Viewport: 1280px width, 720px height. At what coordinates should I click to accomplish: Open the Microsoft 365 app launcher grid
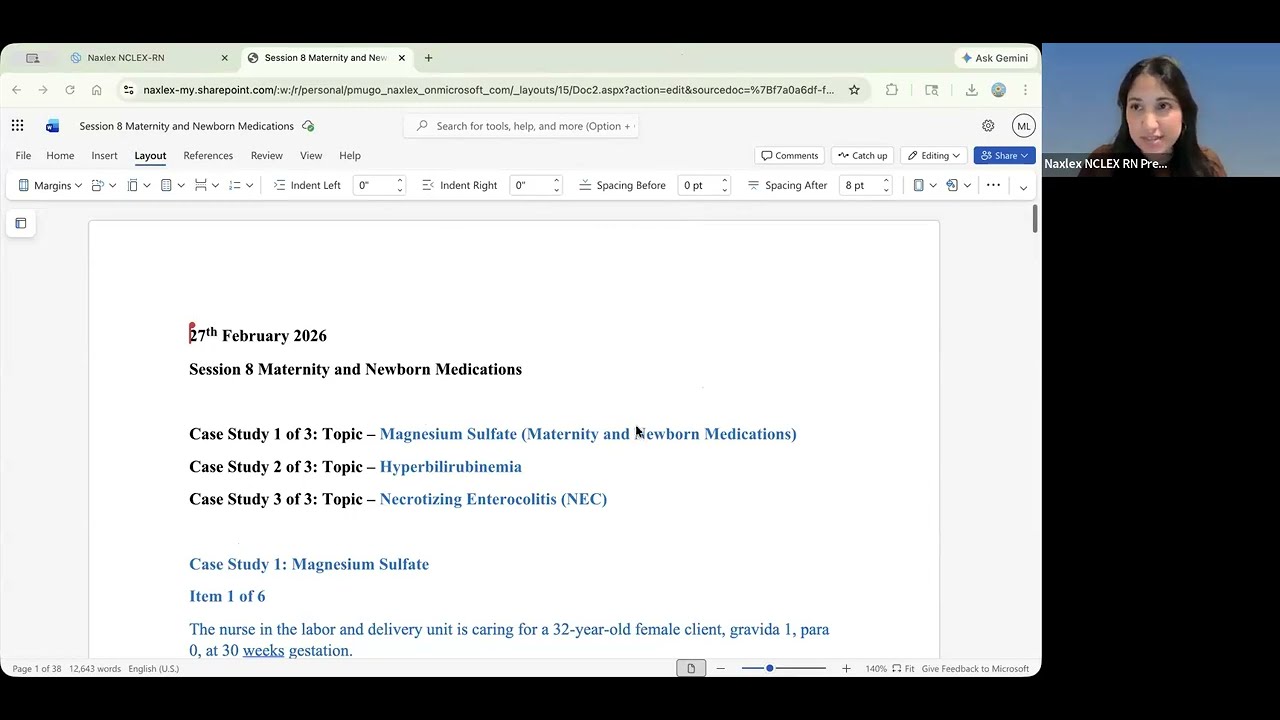[x=17, y=126]
